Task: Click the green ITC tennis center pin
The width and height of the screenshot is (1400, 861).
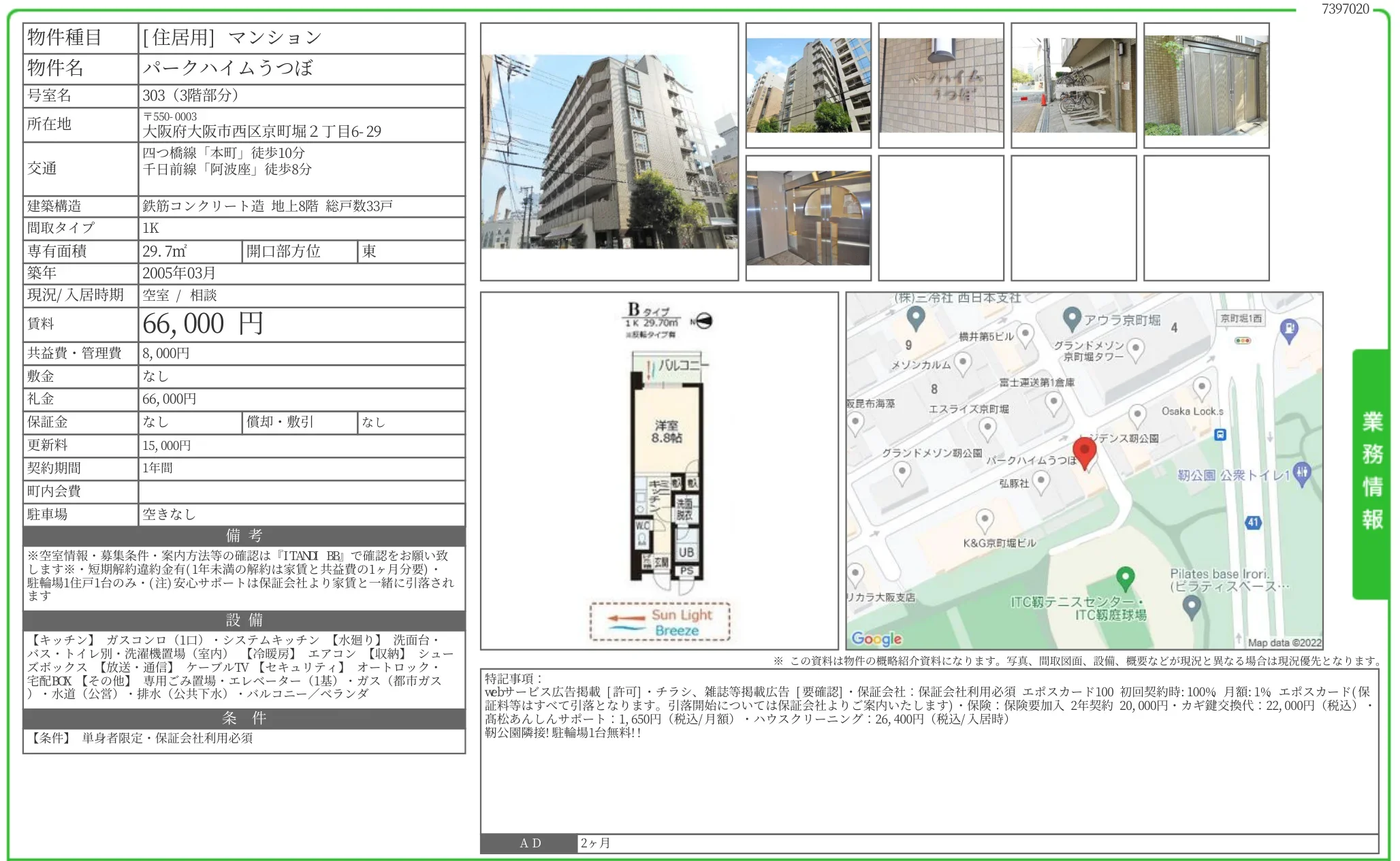Action: pos(1125,578)
